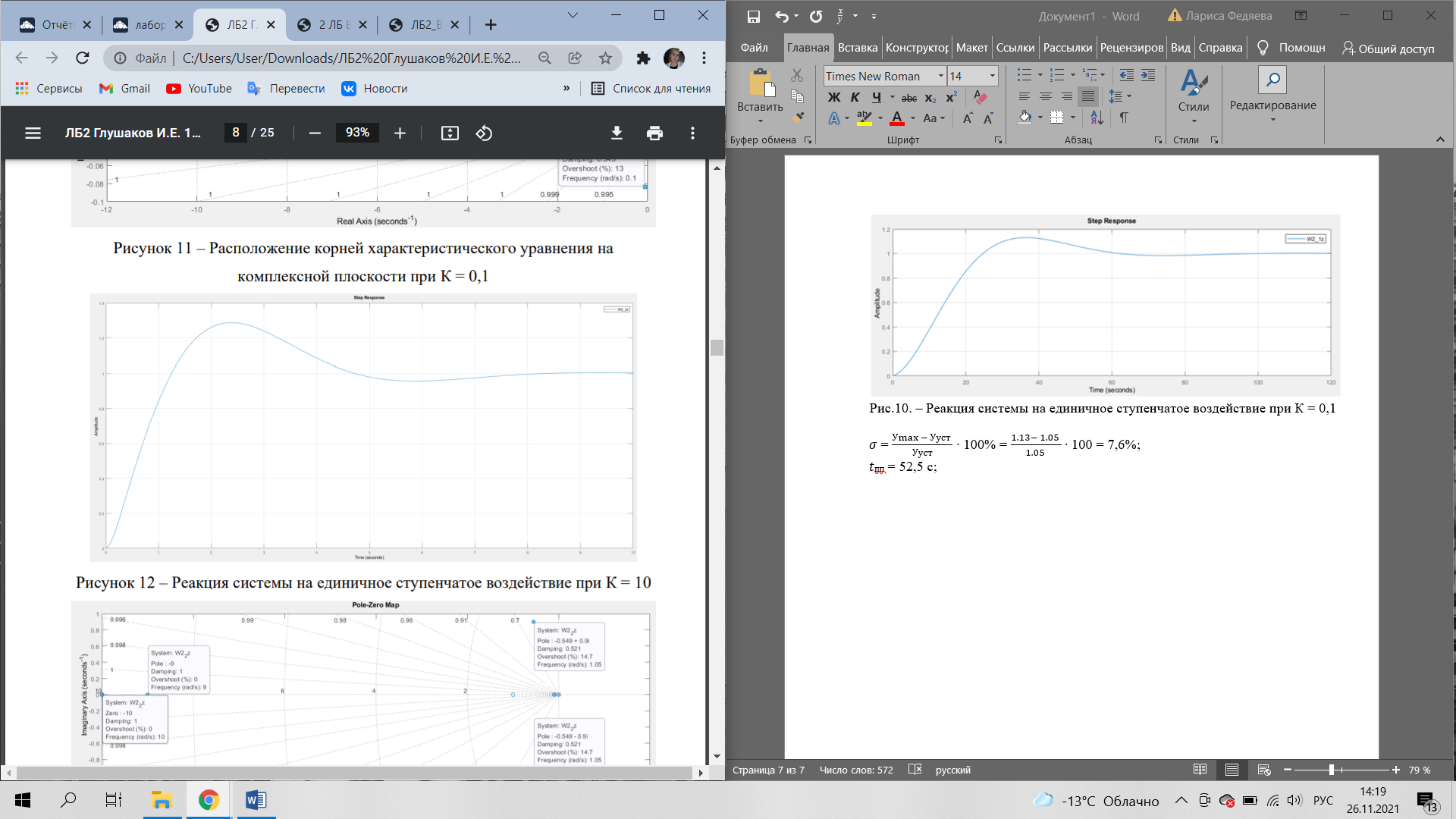This screenshot has height=819, width=1456.
Task: Click the Grow Font size icon
Action: [x=968, y=118]
